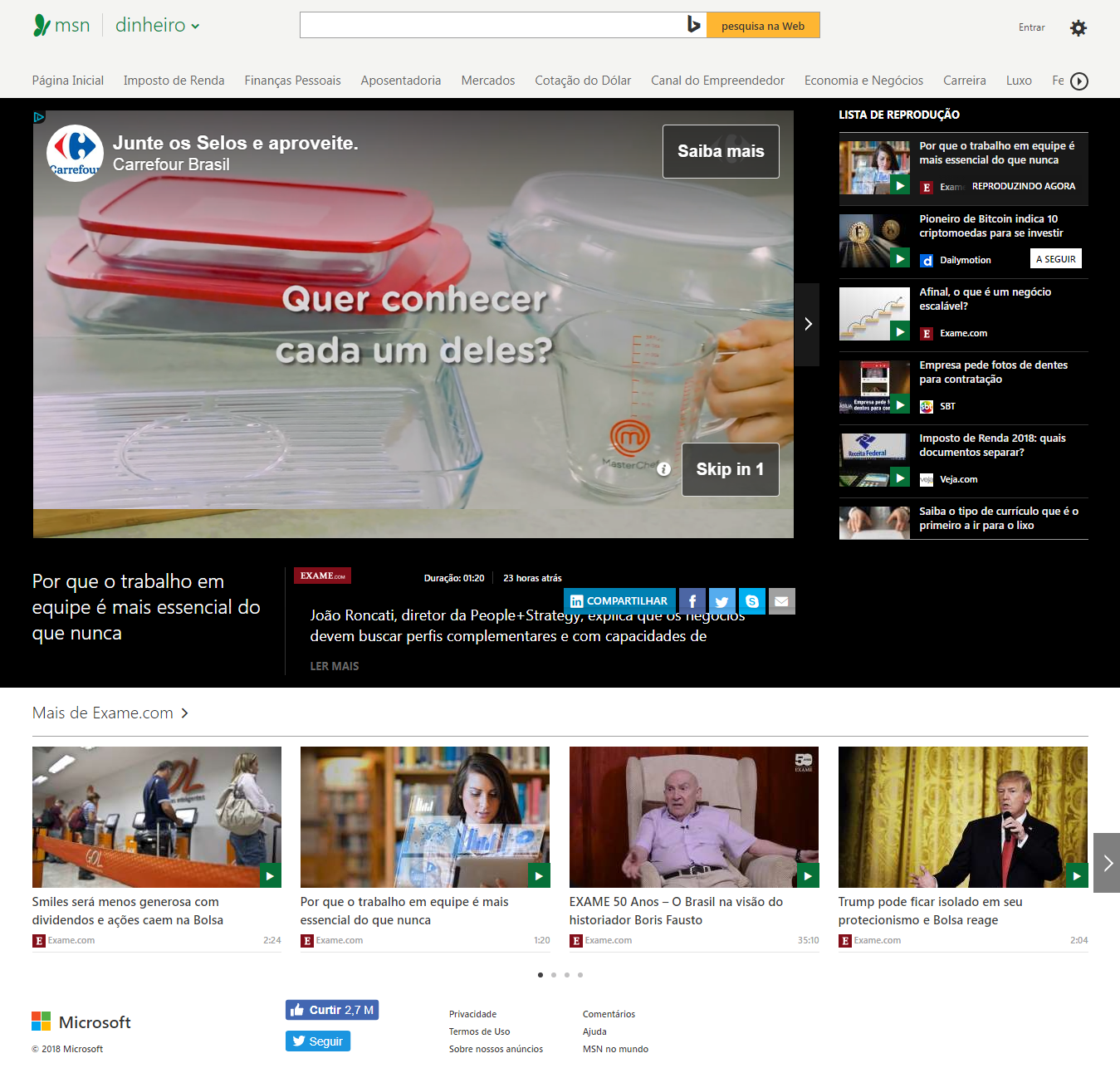Open Cotação do Dólar tab
The width and height of the screenshot is (1120, 1068).
583,81
